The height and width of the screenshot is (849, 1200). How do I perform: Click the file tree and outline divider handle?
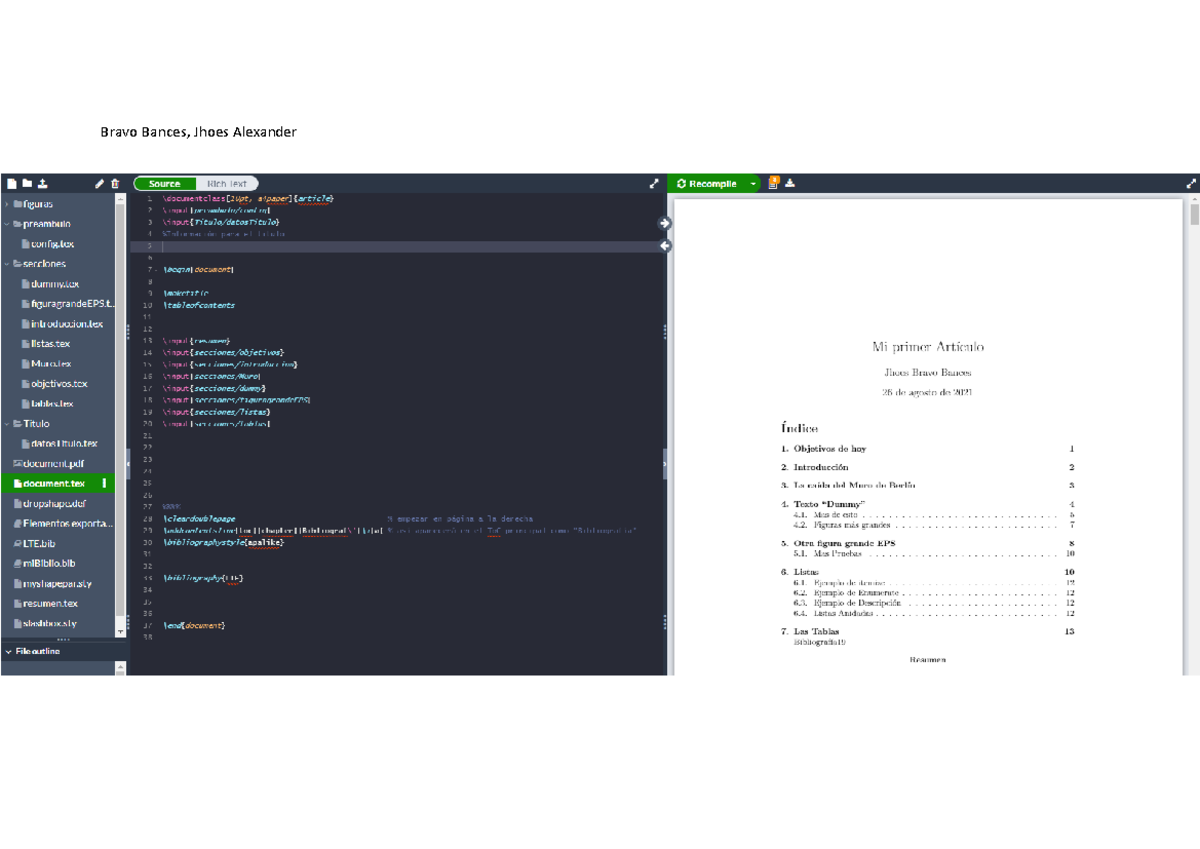tap(63, 640)
